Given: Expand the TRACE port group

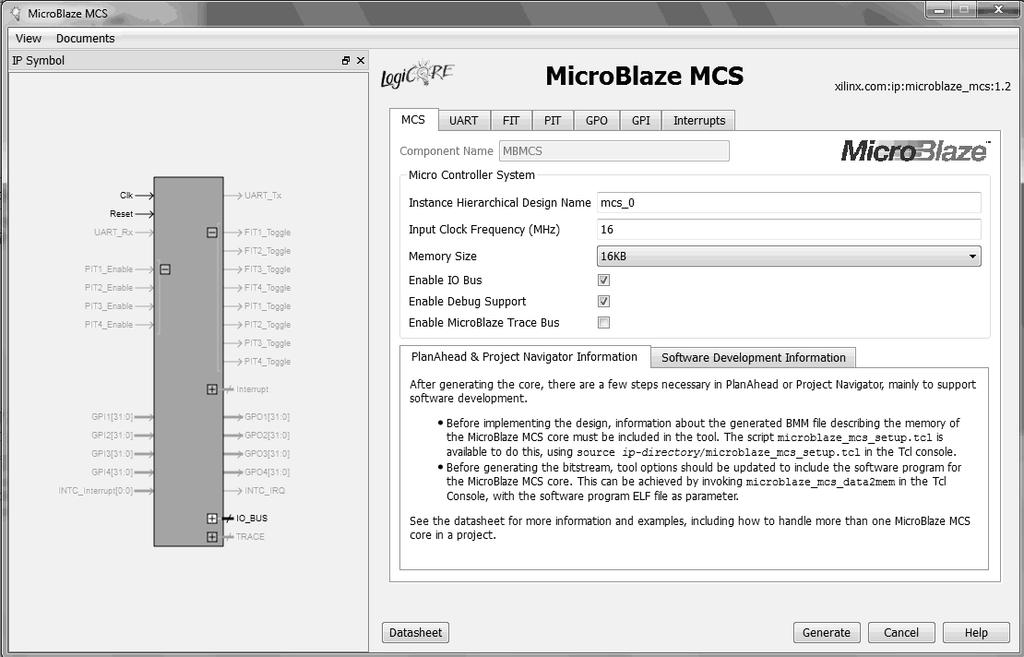Looking at the screenshot, I should [x=212, y=537].
